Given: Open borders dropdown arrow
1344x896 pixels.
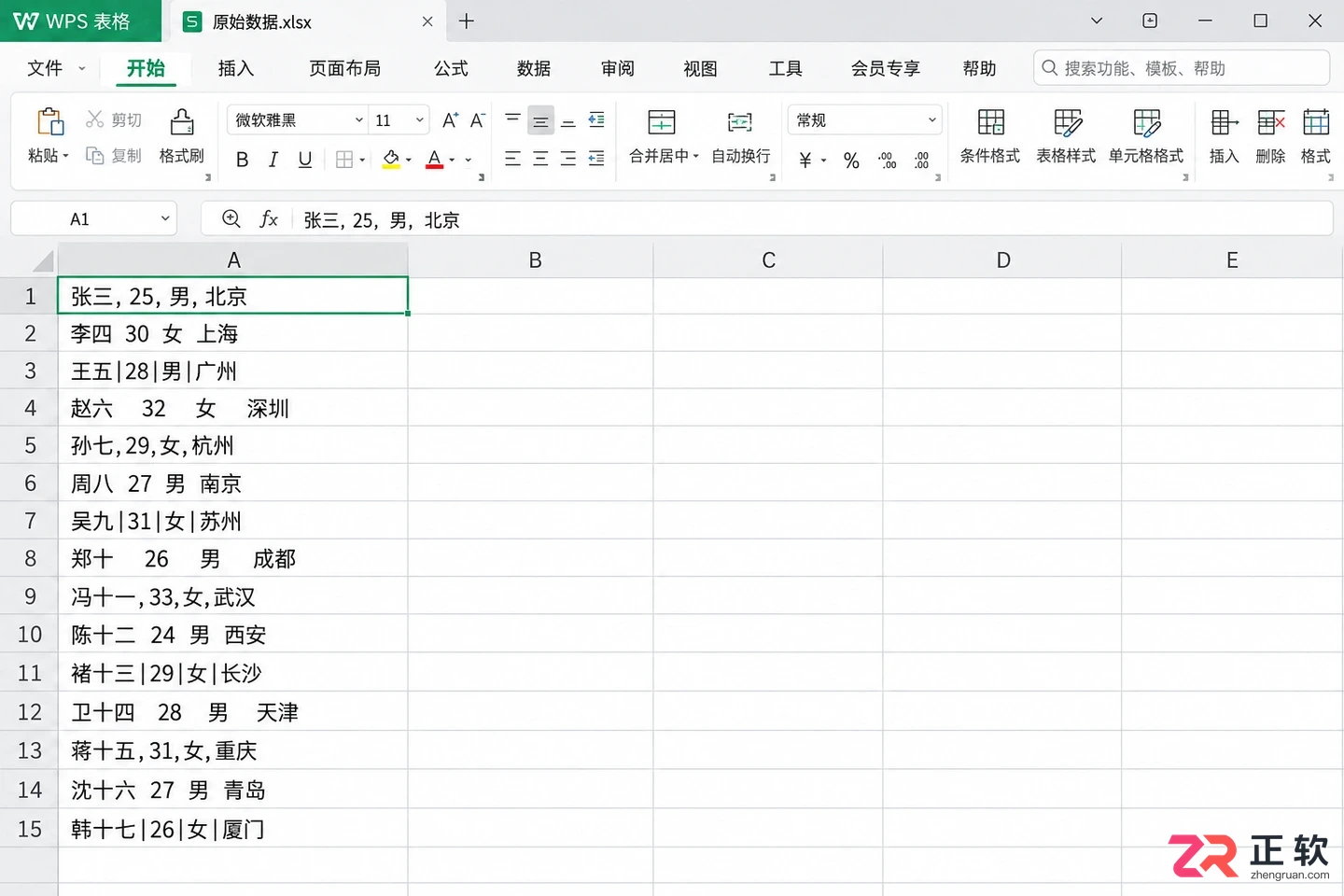Looking at the screenshot, I should pos(362,161).
